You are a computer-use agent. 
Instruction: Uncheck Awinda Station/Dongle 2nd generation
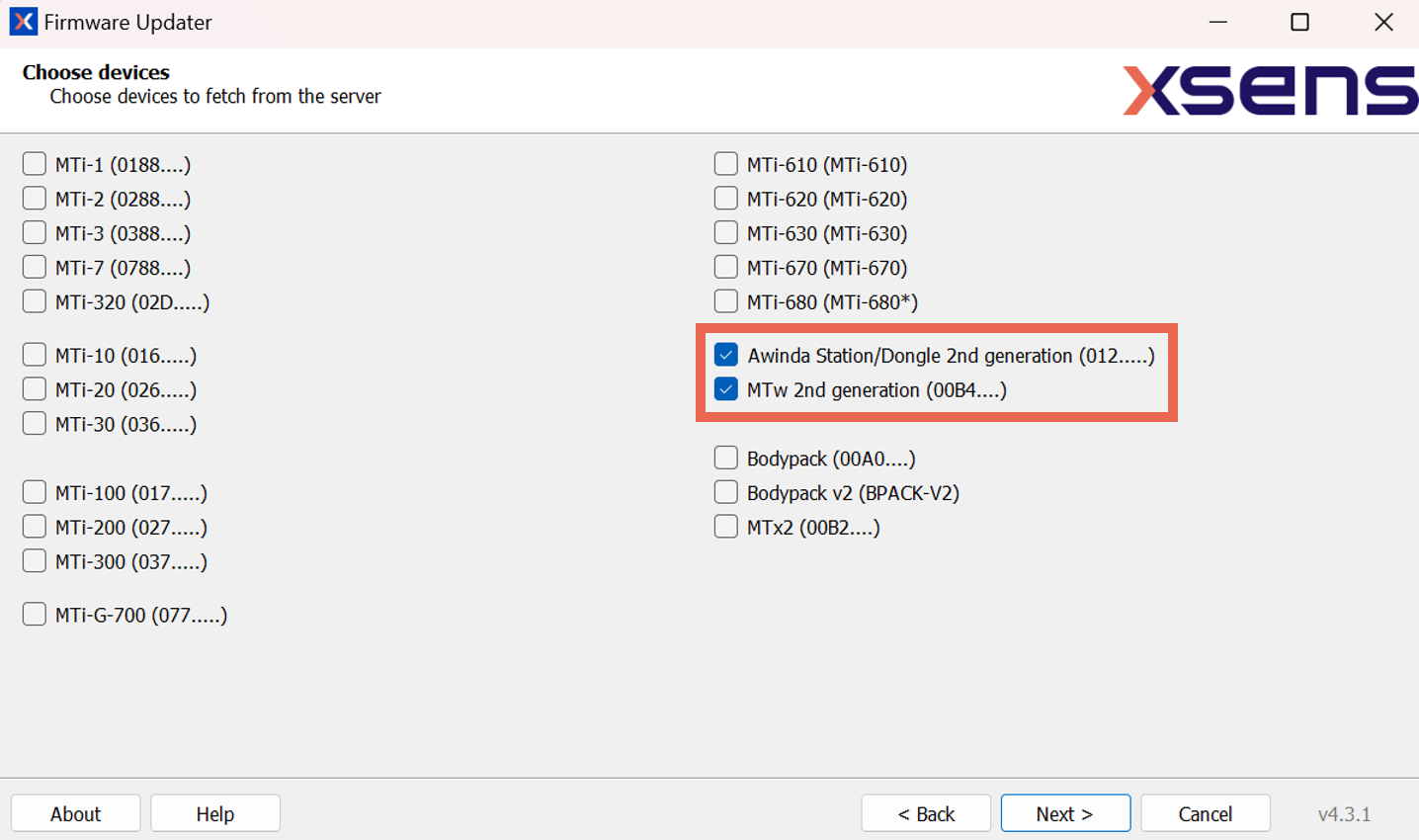[725, 355]
